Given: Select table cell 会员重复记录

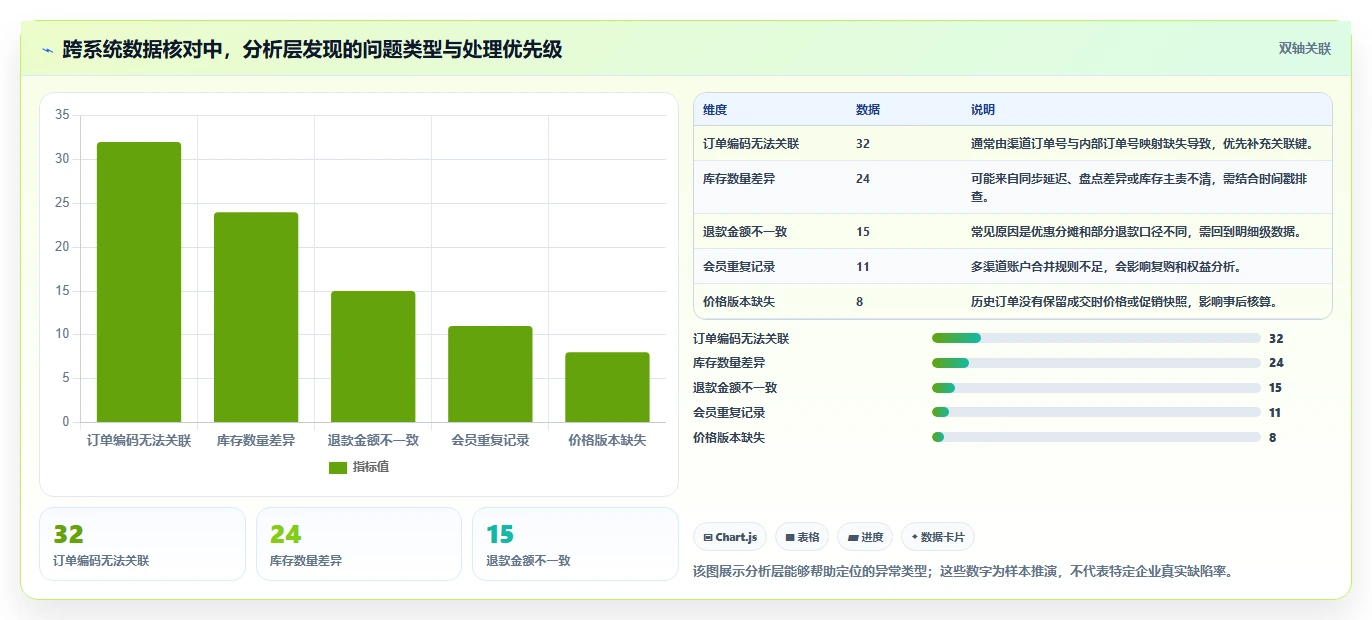Looking at the screenshot, I should click(x=739, y=267).
